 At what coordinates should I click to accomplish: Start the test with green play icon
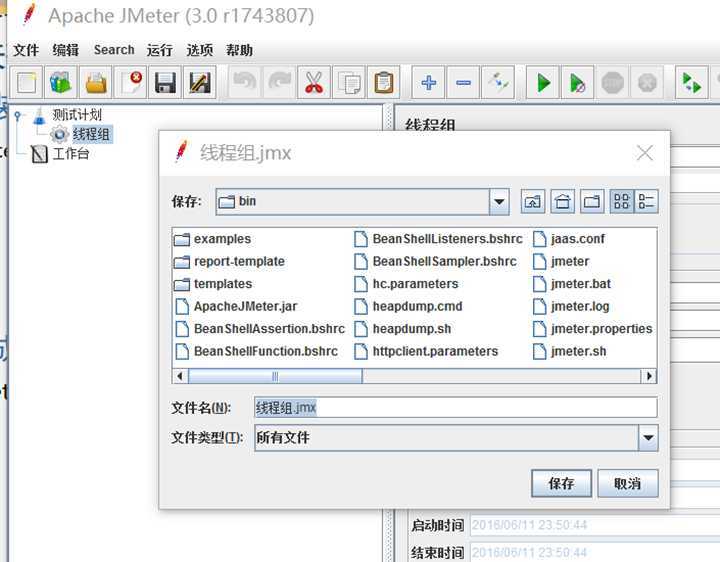coord(543,83)
